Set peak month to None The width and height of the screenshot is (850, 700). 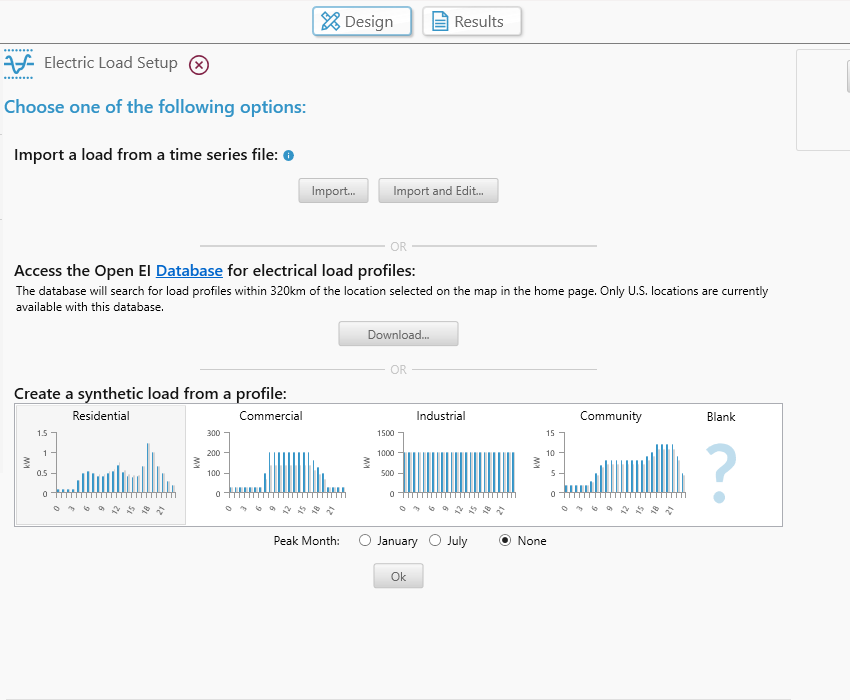tap(505, 540)
